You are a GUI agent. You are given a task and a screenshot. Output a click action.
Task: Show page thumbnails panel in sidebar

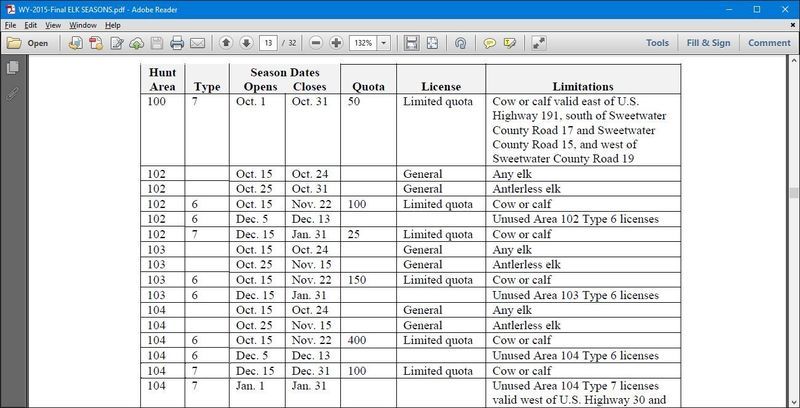[13, 67]
